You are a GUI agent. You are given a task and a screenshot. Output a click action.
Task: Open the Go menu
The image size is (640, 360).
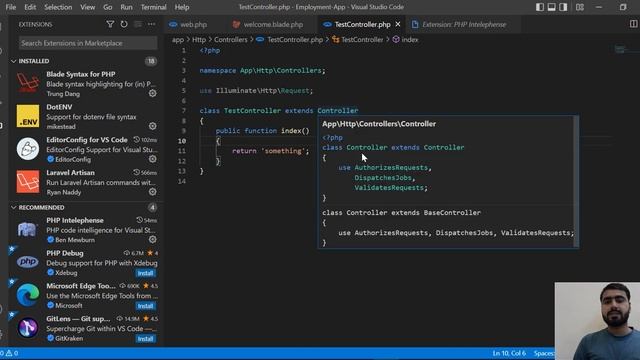107,7
